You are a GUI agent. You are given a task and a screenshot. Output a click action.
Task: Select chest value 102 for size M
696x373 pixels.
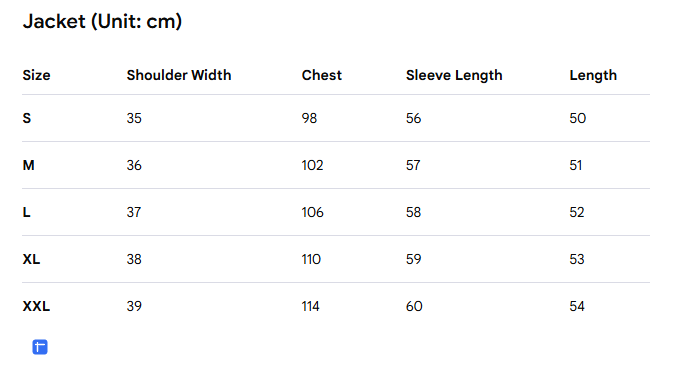[312, 165]
